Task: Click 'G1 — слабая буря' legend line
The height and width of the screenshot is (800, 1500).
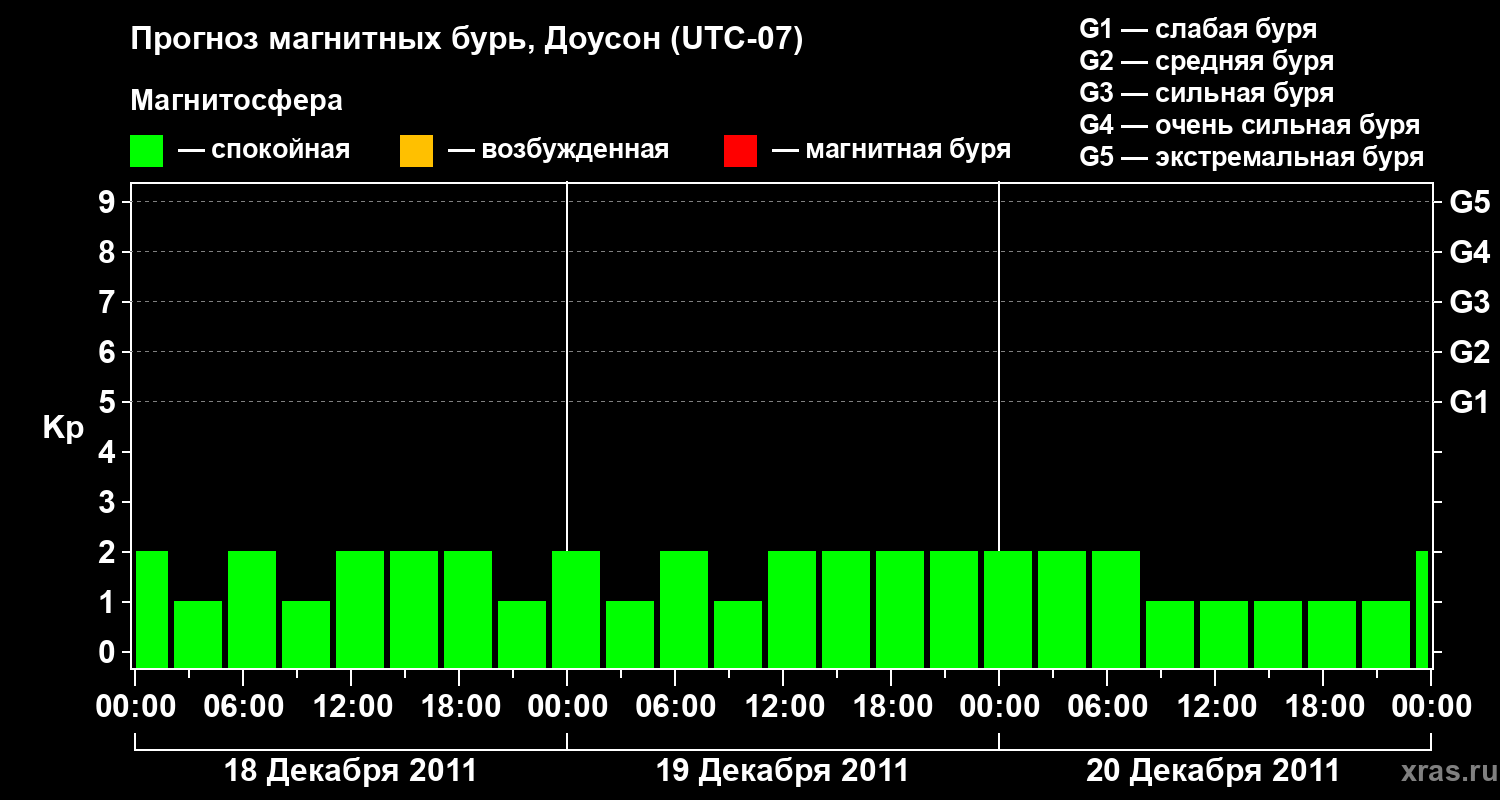Action: click(x=1198, y=29)
